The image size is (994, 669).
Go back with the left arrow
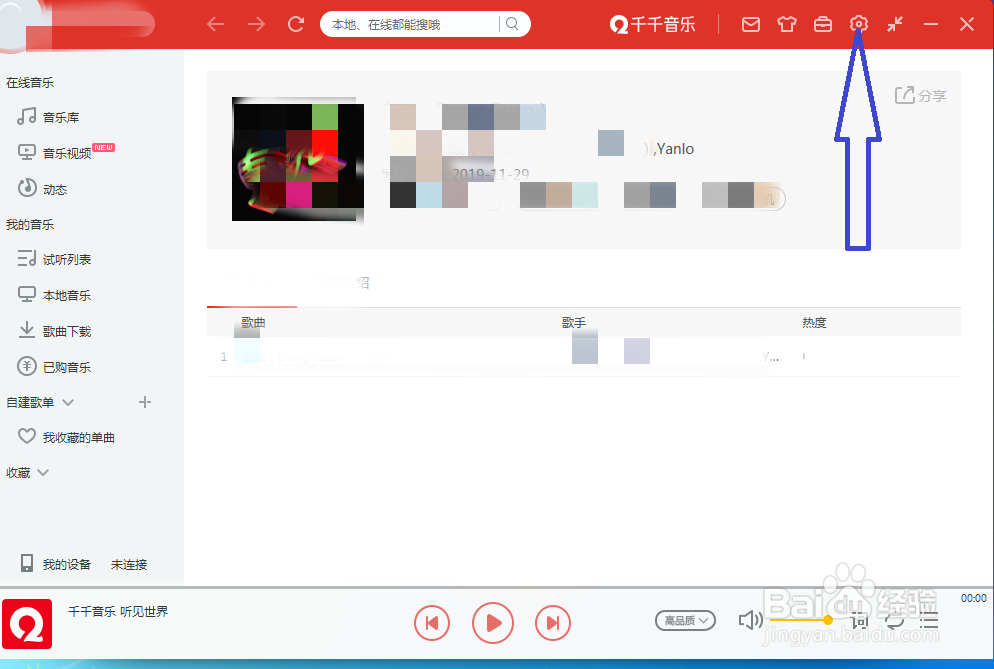[x=216, y=25]
